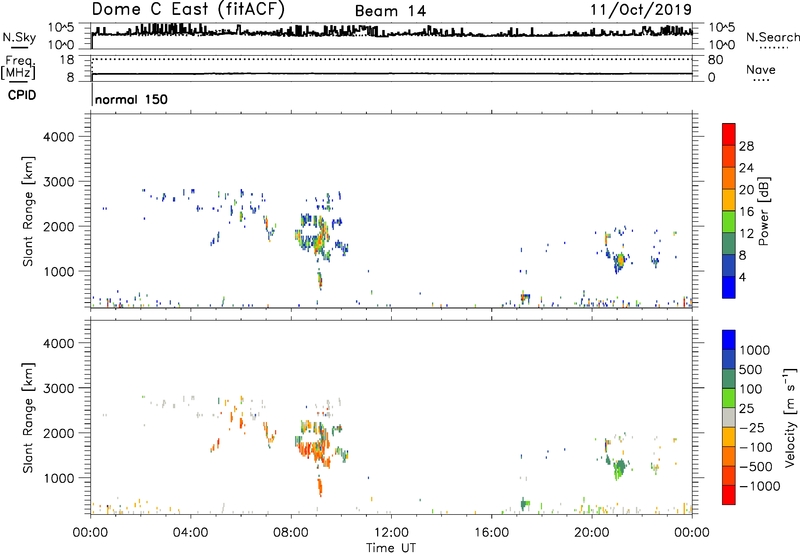The width and height of the screenshot is (800, 554).
Task: Click the "10^0" tick beside N.Search
Action: [x=722, y=45]
